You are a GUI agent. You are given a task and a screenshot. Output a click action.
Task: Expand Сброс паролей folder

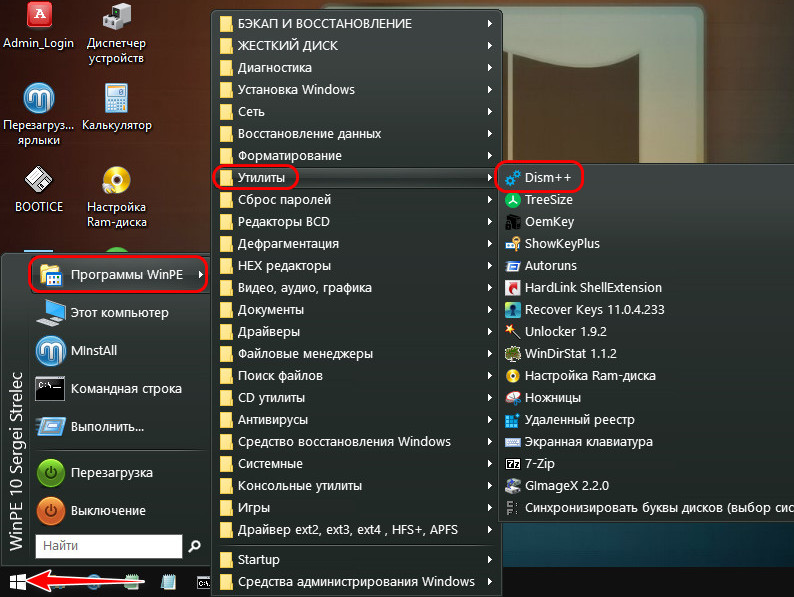click(357, 200)
